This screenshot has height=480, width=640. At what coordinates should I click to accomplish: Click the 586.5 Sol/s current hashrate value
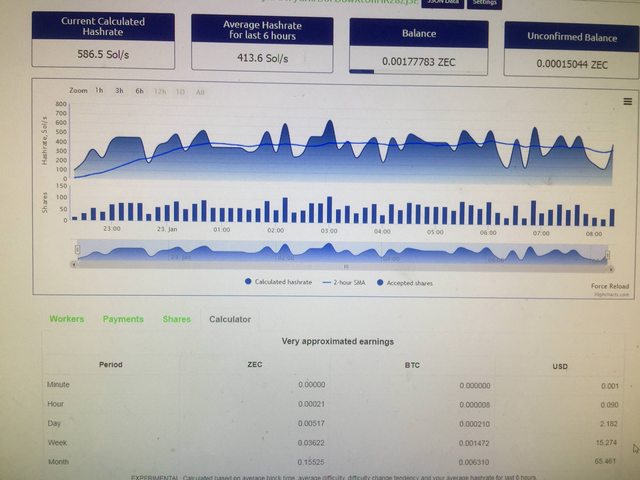pos(103,54)
